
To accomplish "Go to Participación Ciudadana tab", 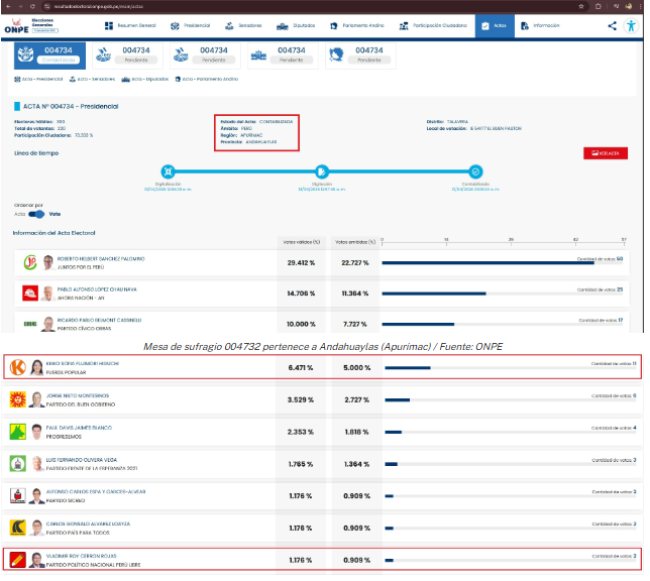I will tap(431, 25).
